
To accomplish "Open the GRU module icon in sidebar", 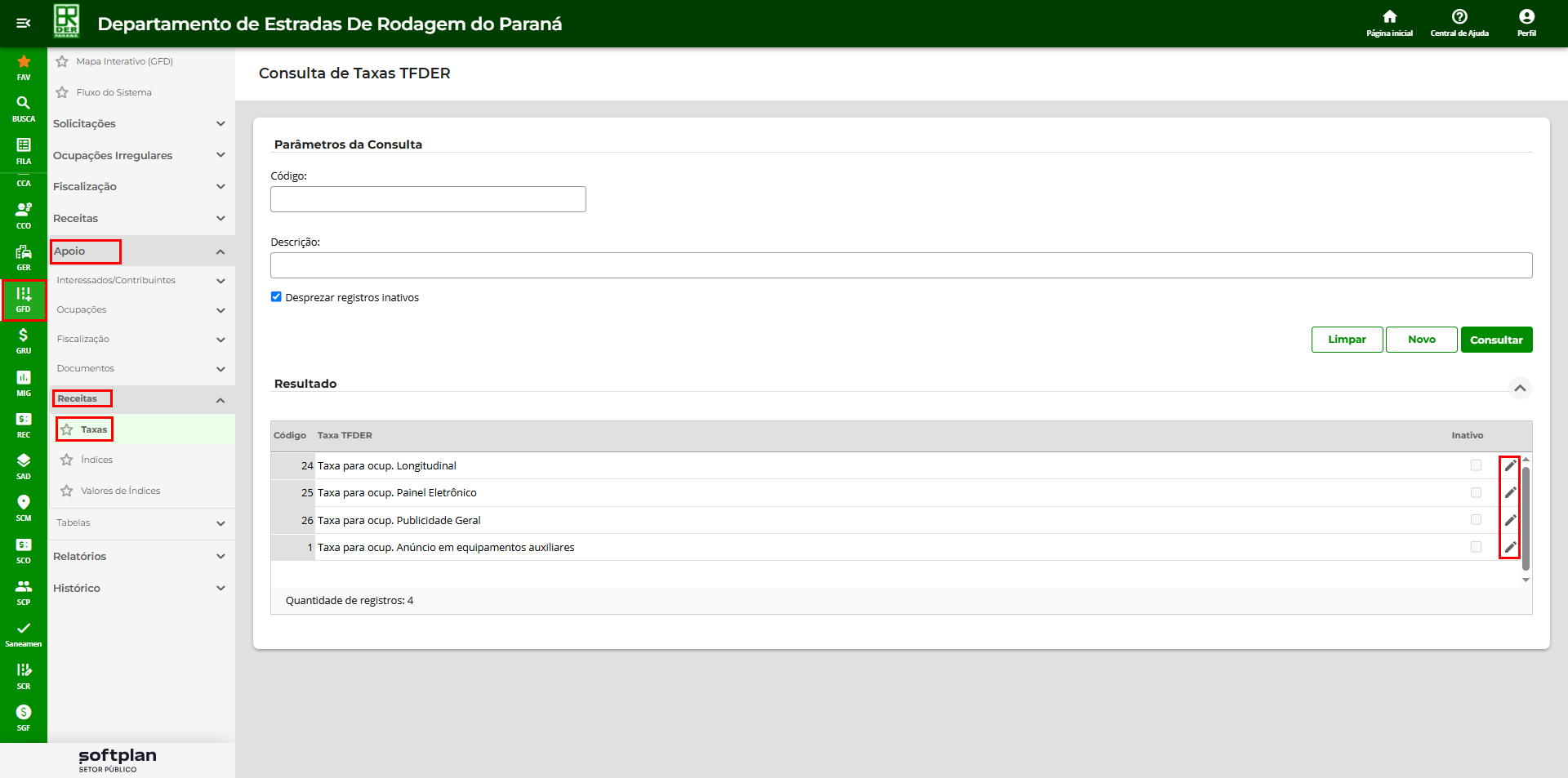I will 23,340.
